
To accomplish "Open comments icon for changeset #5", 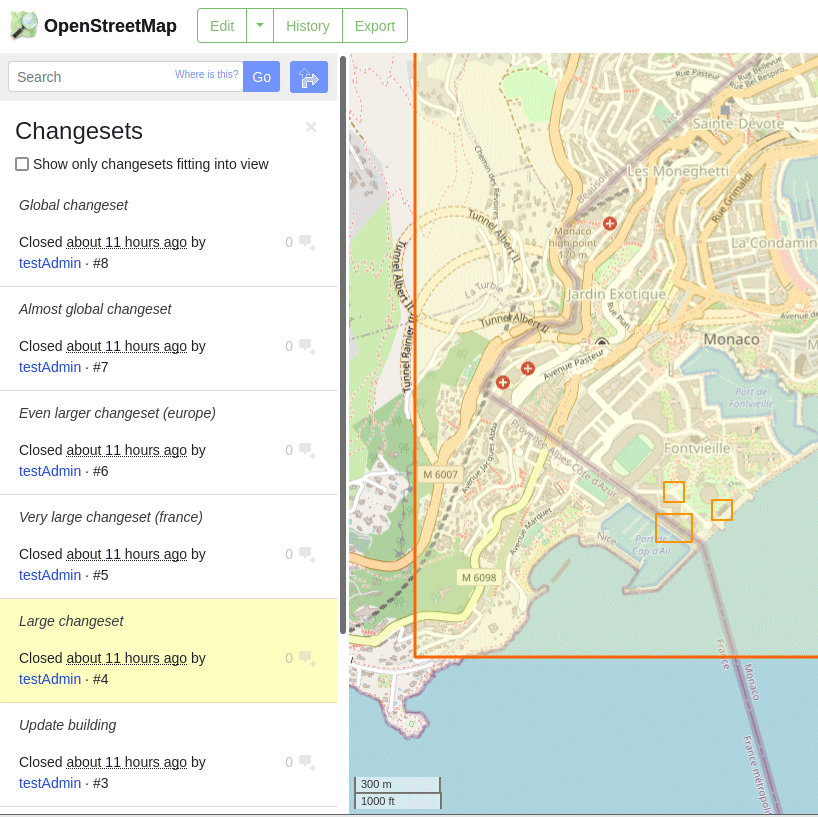I will [x=307, y=554].
